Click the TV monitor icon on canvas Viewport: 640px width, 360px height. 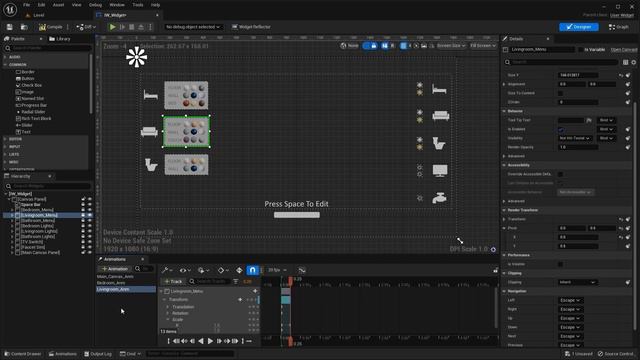440,171
